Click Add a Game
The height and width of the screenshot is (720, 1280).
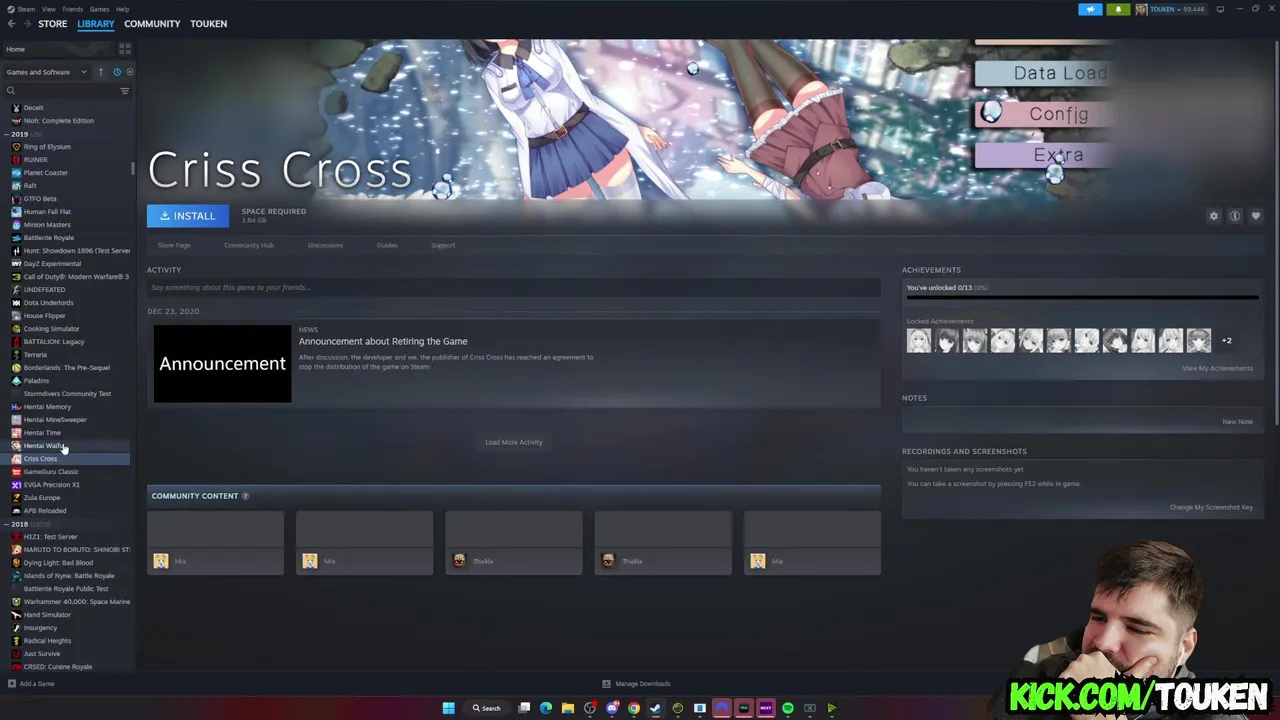tap(31, 684)
